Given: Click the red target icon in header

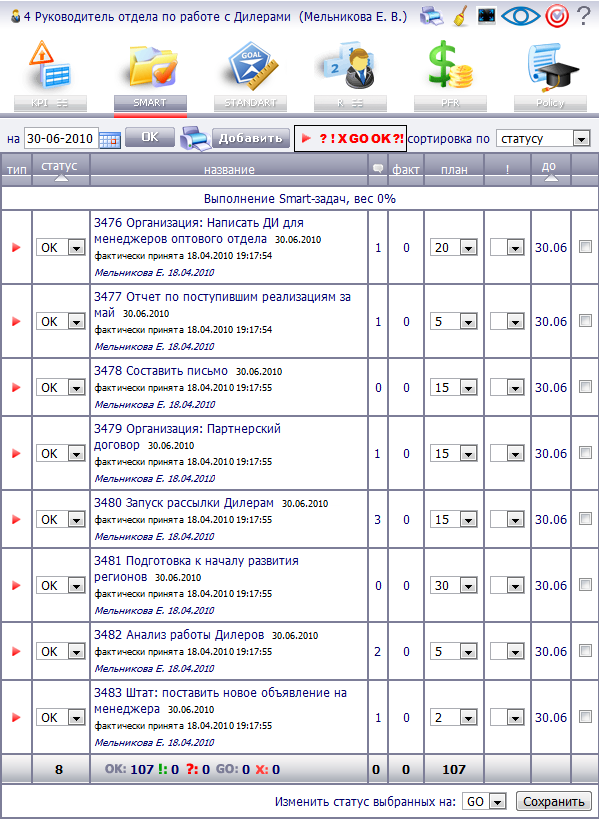Looking at the screenshot, I should click(557, 17).
